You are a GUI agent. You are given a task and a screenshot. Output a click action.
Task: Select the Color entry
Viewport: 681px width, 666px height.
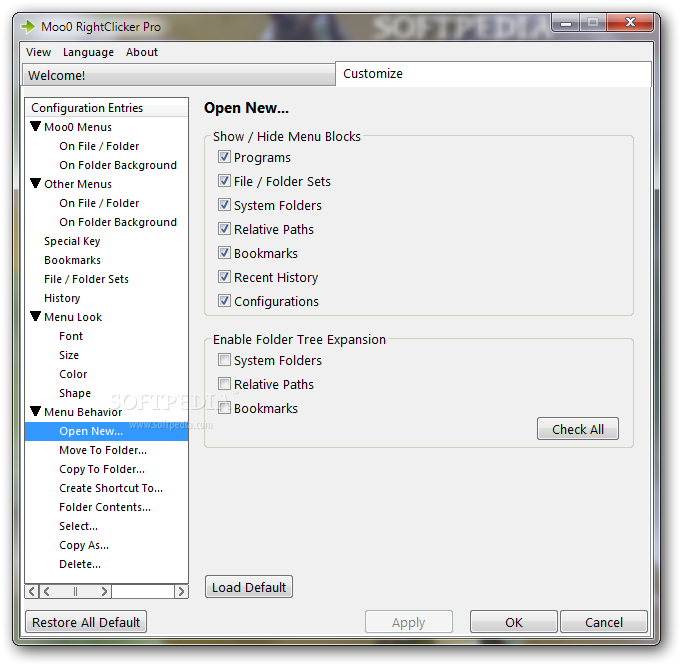click(x=73, y=374)
